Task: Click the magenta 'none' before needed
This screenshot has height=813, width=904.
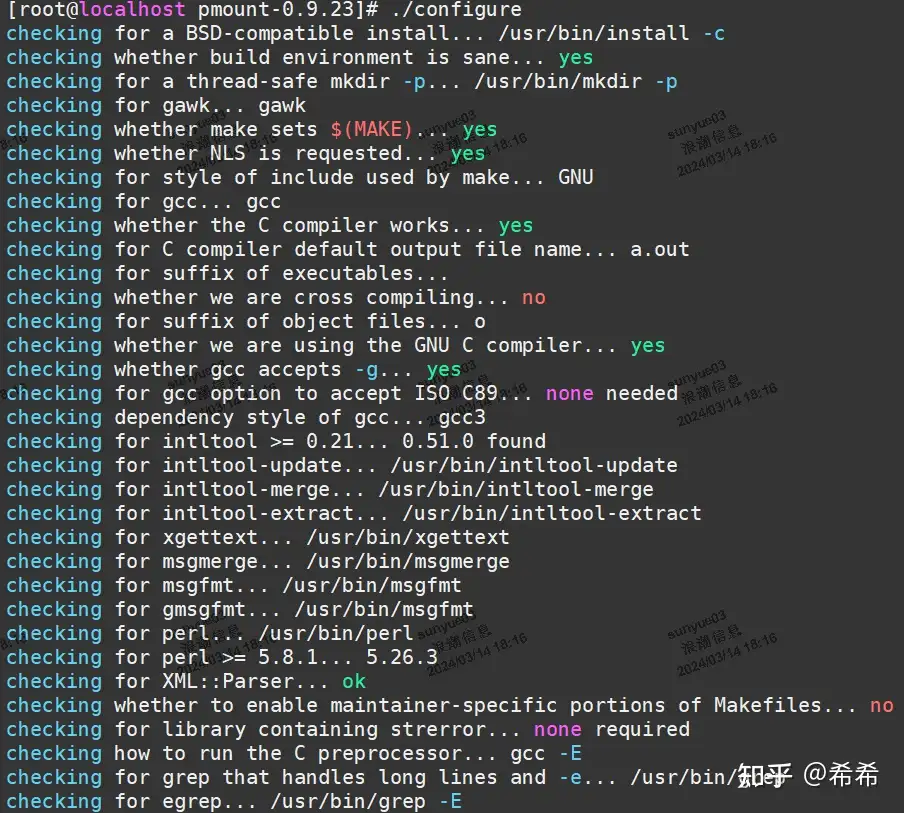Action: (x=570, y=393)
